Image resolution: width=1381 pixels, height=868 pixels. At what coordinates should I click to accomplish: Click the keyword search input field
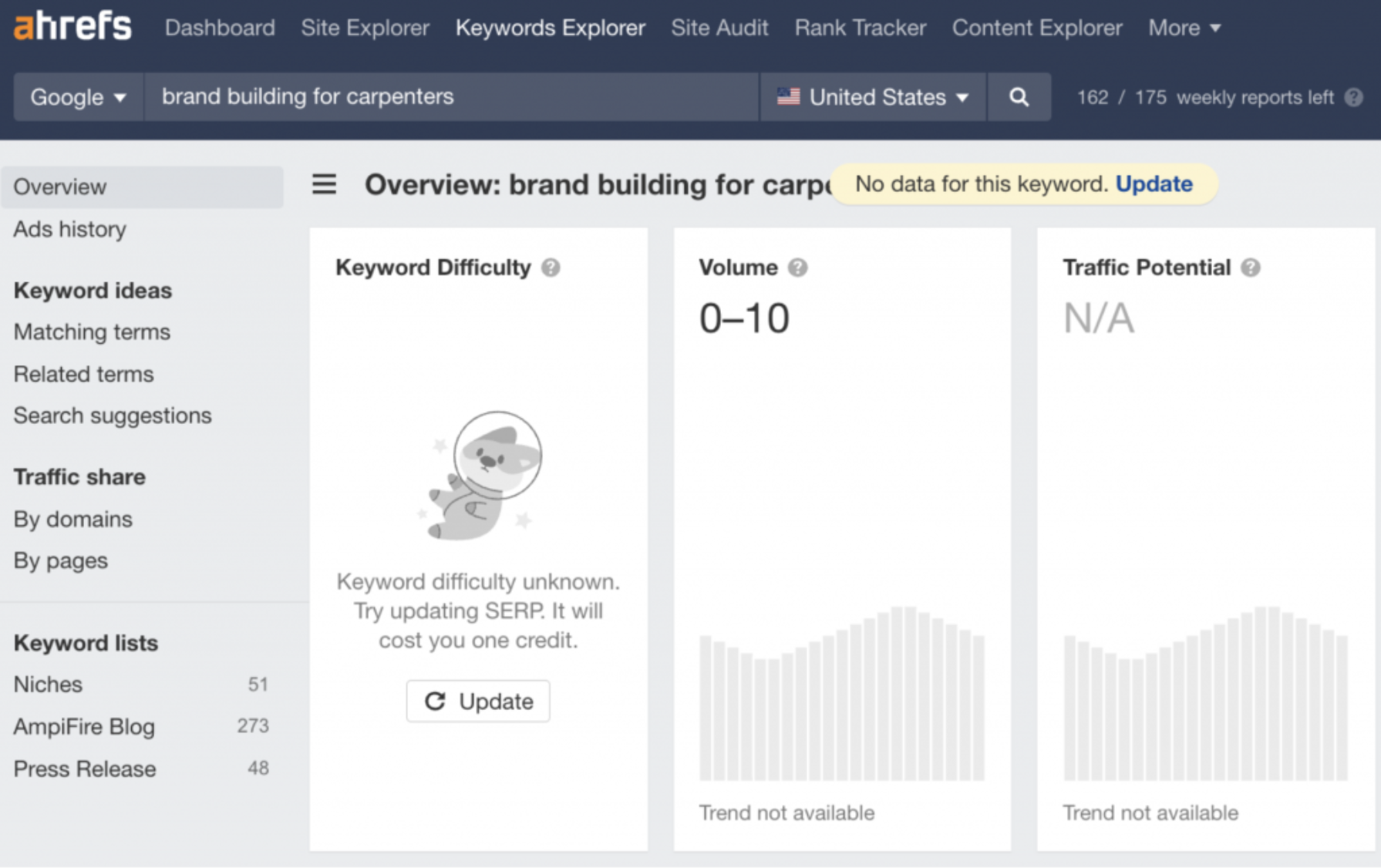pyautogui.click(x=451, y=97)
